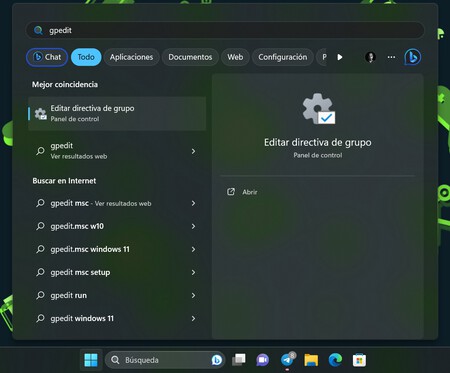Screen dimensions: 450x373
Task: Expand the 'gpedit run' suggestion arrow
Action: pos(193,295)
